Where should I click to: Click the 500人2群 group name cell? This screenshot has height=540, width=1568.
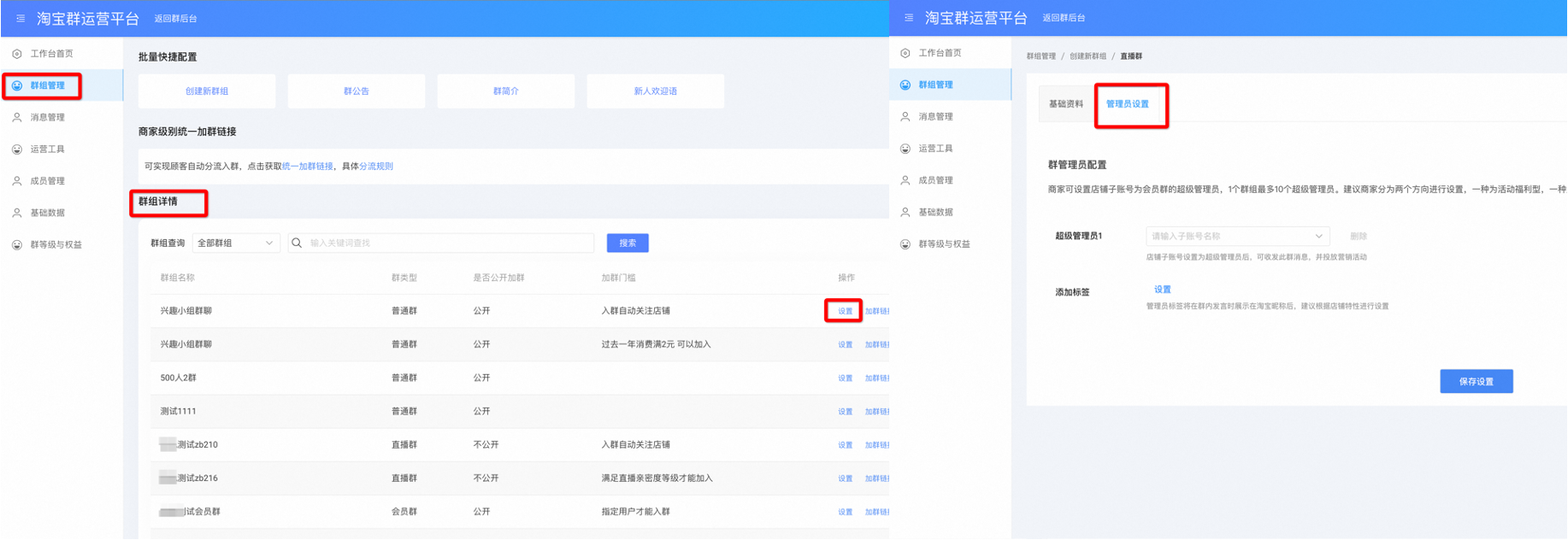click(179, 378)
